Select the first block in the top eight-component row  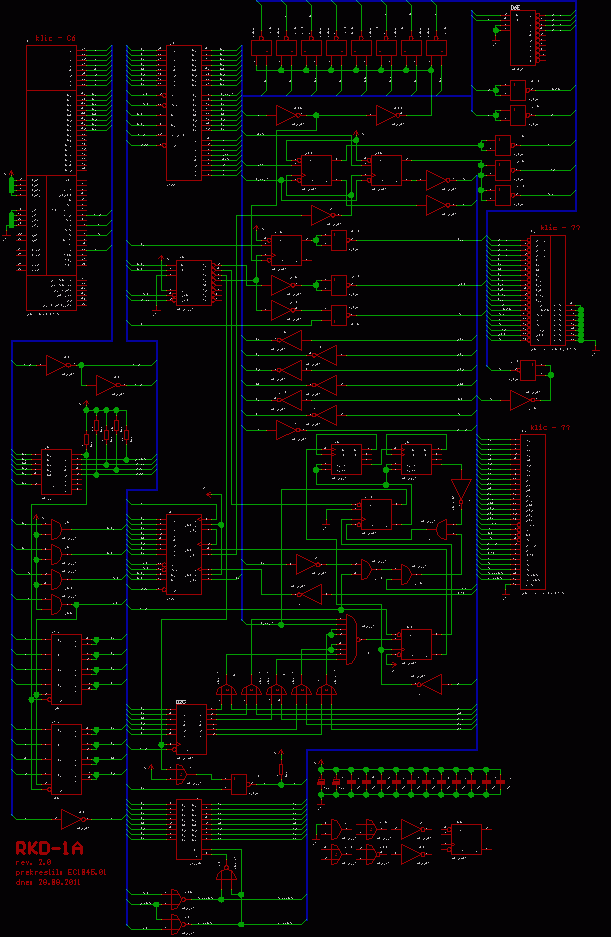pos(262,47)
